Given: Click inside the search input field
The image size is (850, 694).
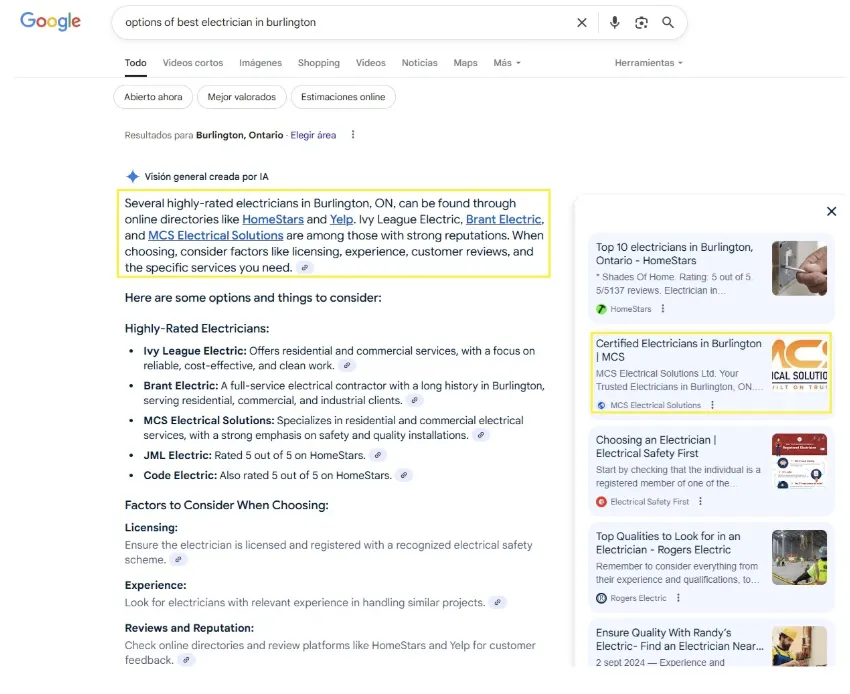Looking at the screenshot, I should coord(347,23).
